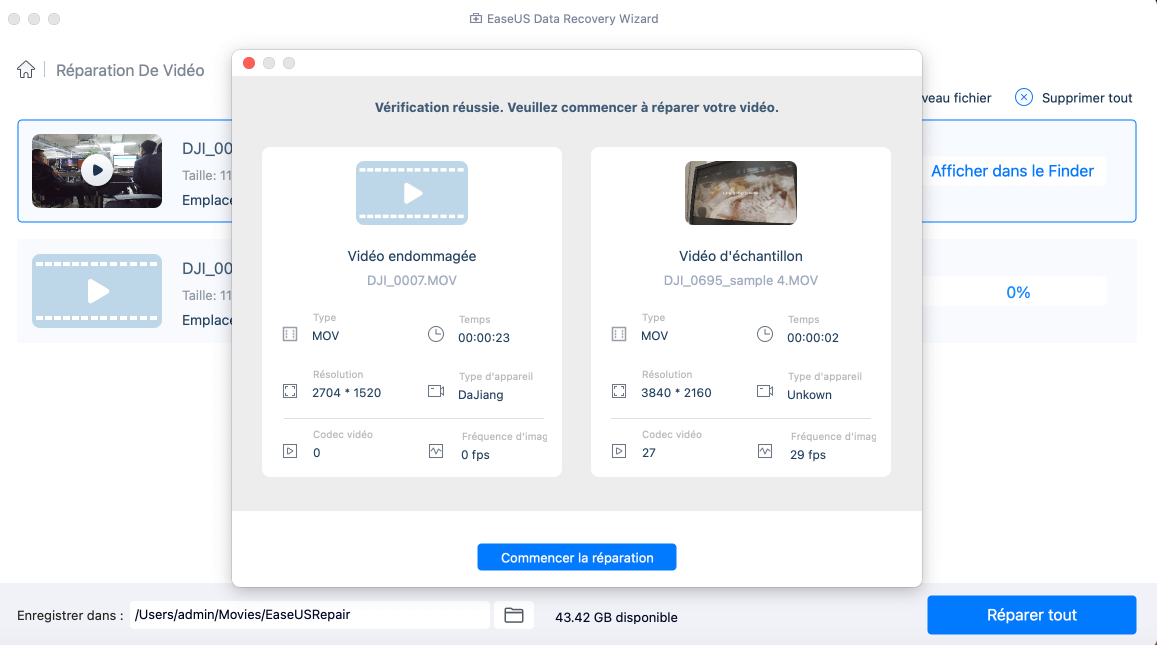Click the Vérification réussie message text

tap(577, 108)
